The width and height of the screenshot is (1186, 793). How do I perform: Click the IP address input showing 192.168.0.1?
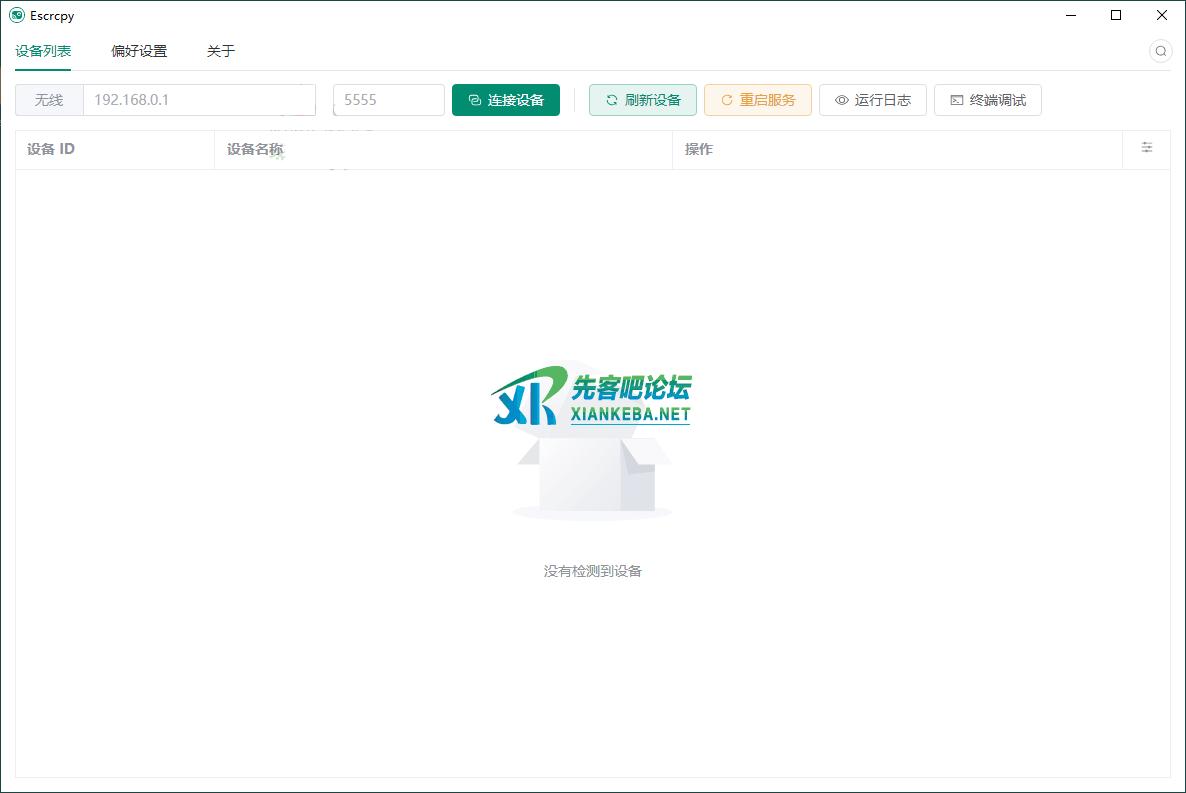tap(199, 99)
